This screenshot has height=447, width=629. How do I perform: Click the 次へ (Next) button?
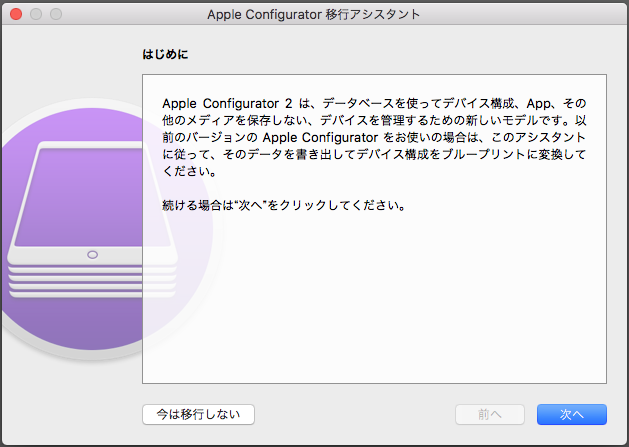572,414
